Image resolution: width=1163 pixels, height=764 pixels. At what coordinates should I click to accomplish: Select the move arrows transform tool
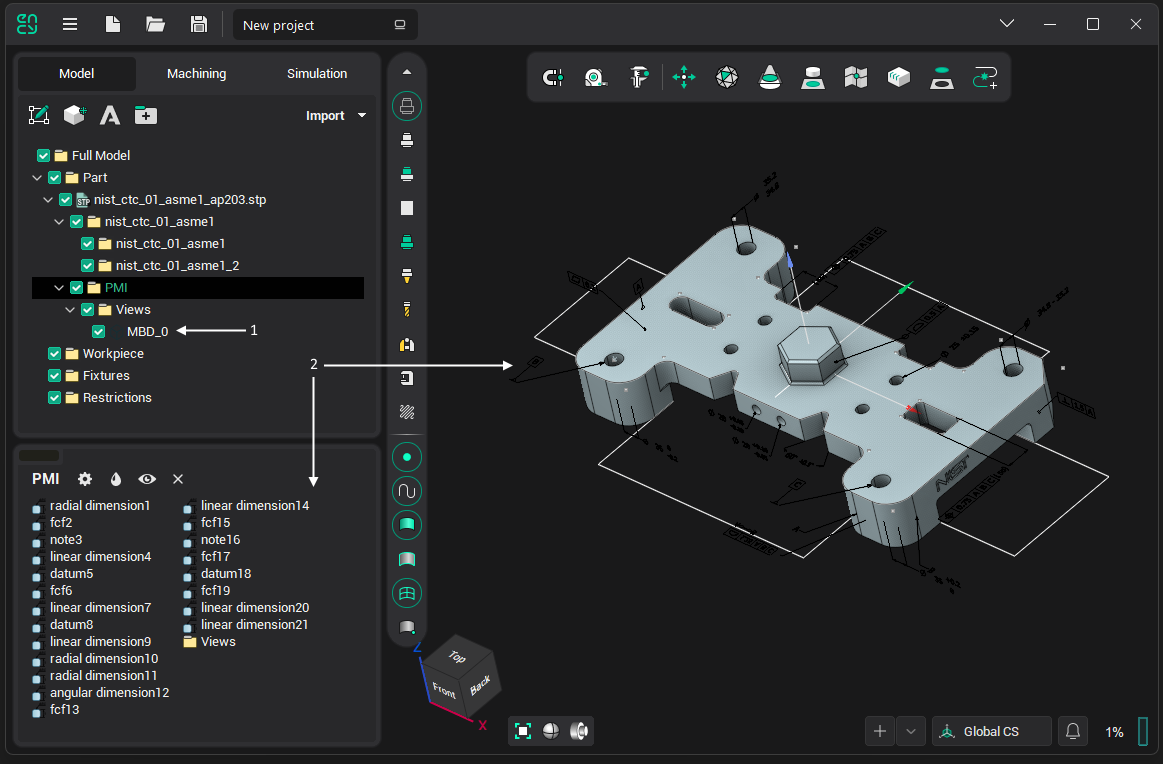[684, 77]
